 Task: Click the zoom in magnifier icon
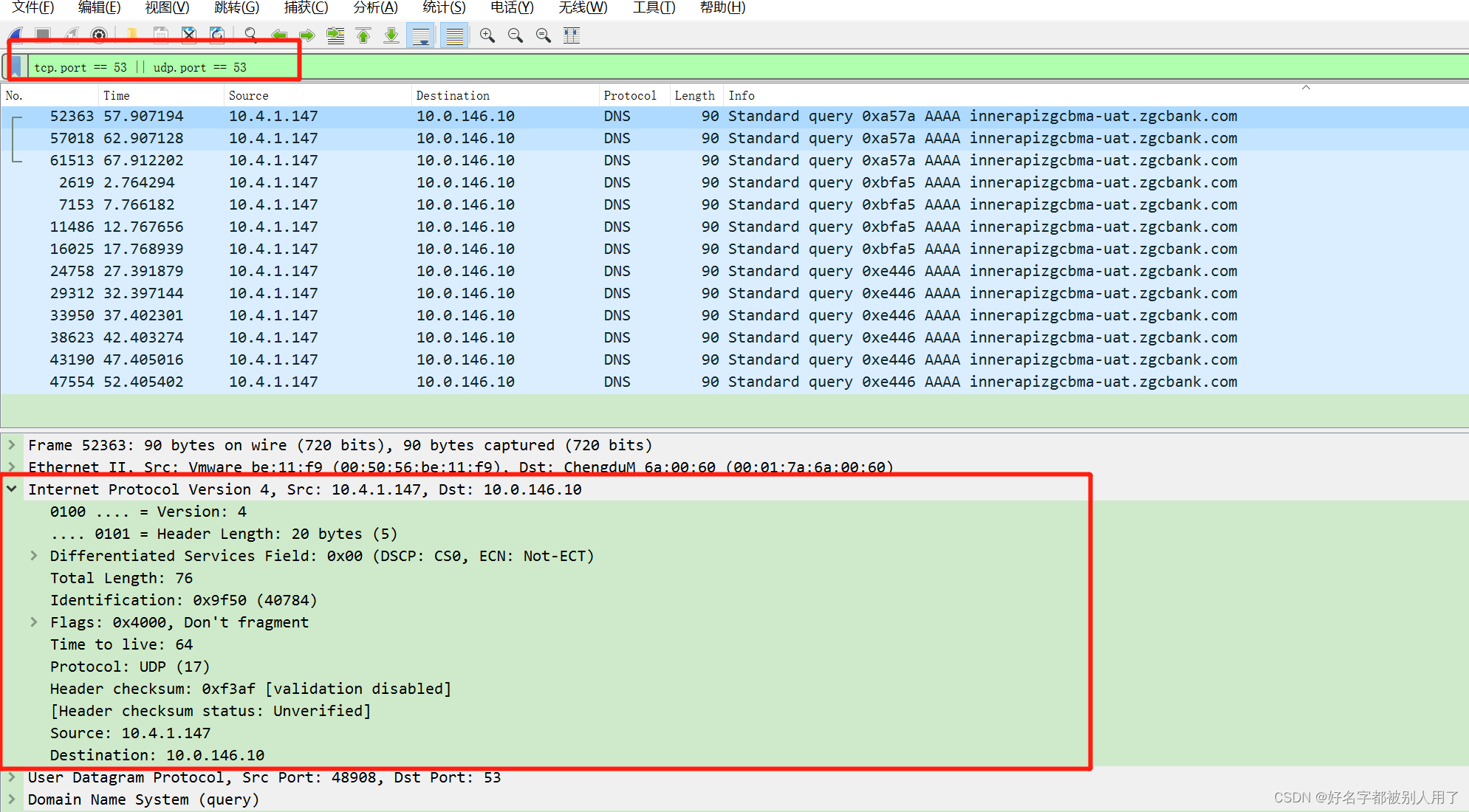point(487,35)
